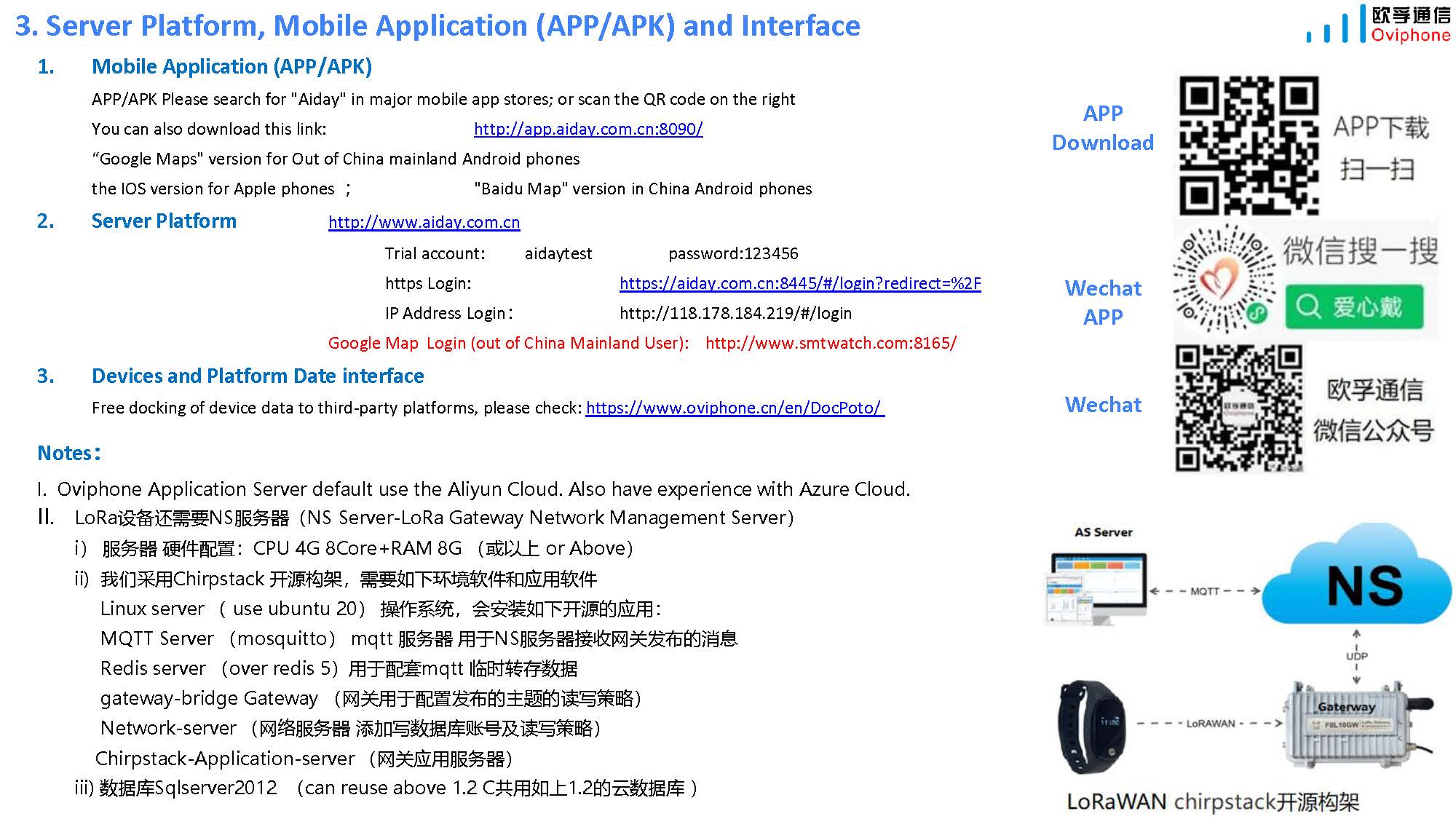Click the Wechat official account QR code
1456x819 pixels.
click(x=1239, y=408)
